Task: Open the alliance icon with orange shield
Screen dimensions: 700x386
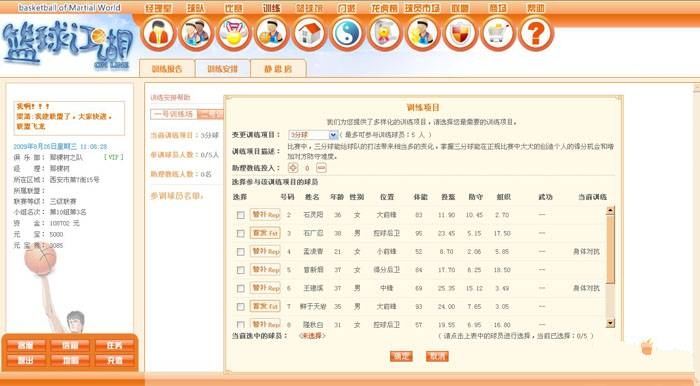Action: coord(460,34)
